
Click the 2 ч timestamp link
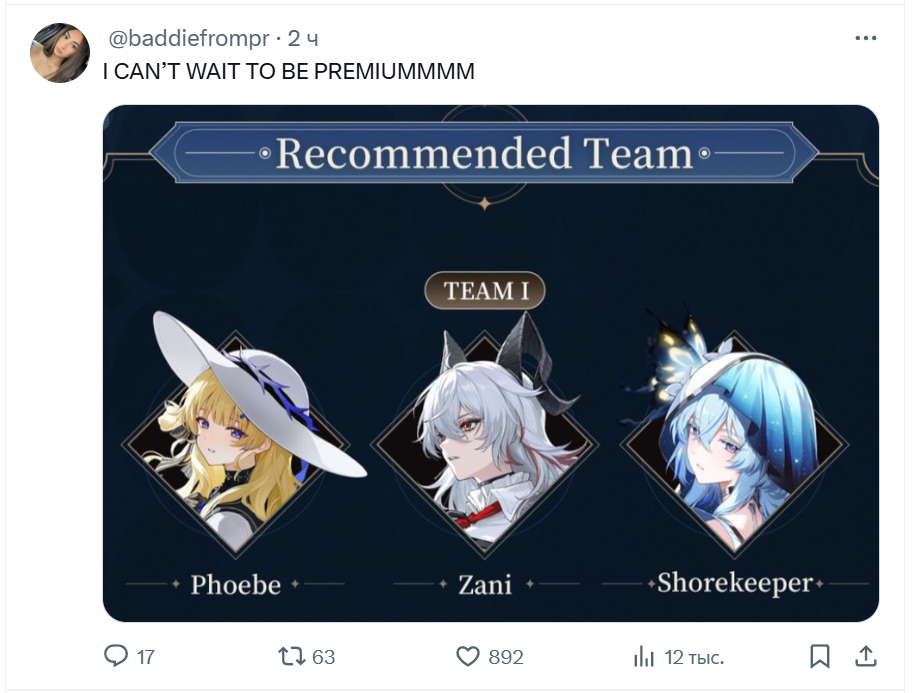tap(303, 39)
